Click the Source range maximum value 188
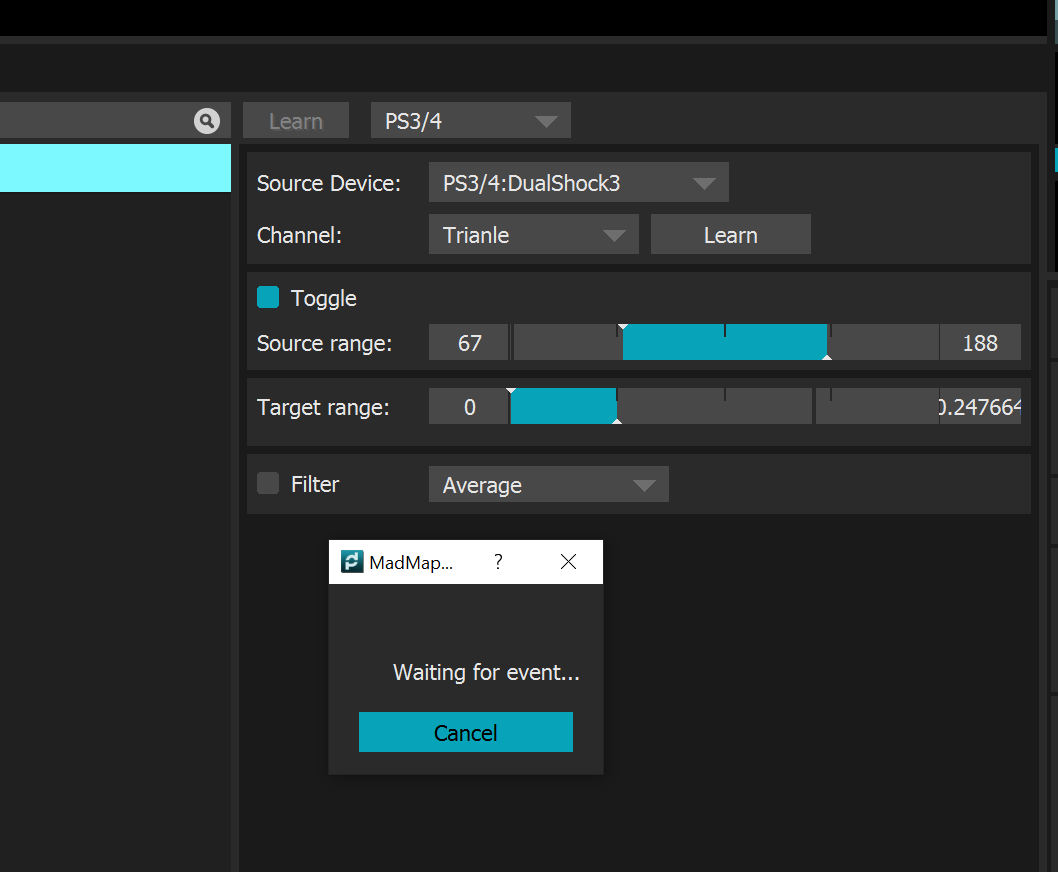The height and width of the screenshot is (872, 1058). pos(980,343)
